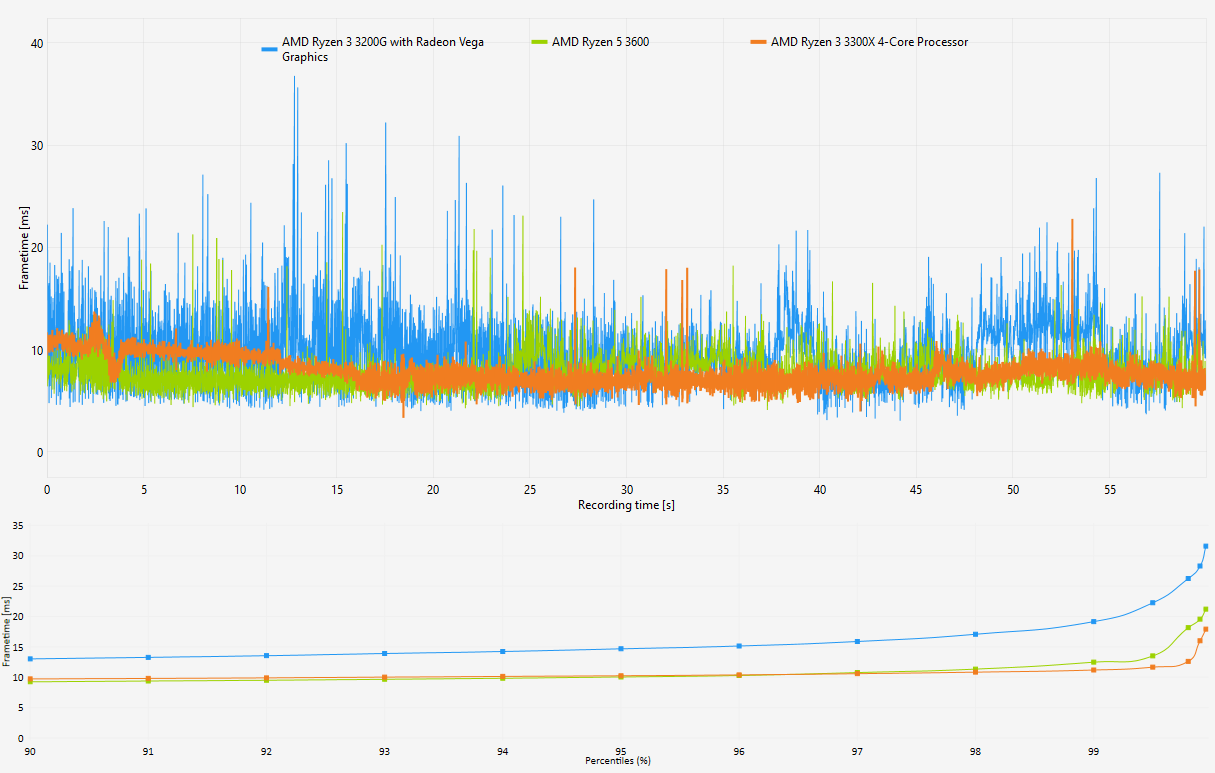Click the Recording time [s] axis title
This screenshot has height=773, width=1215.
tap(626, 505)
